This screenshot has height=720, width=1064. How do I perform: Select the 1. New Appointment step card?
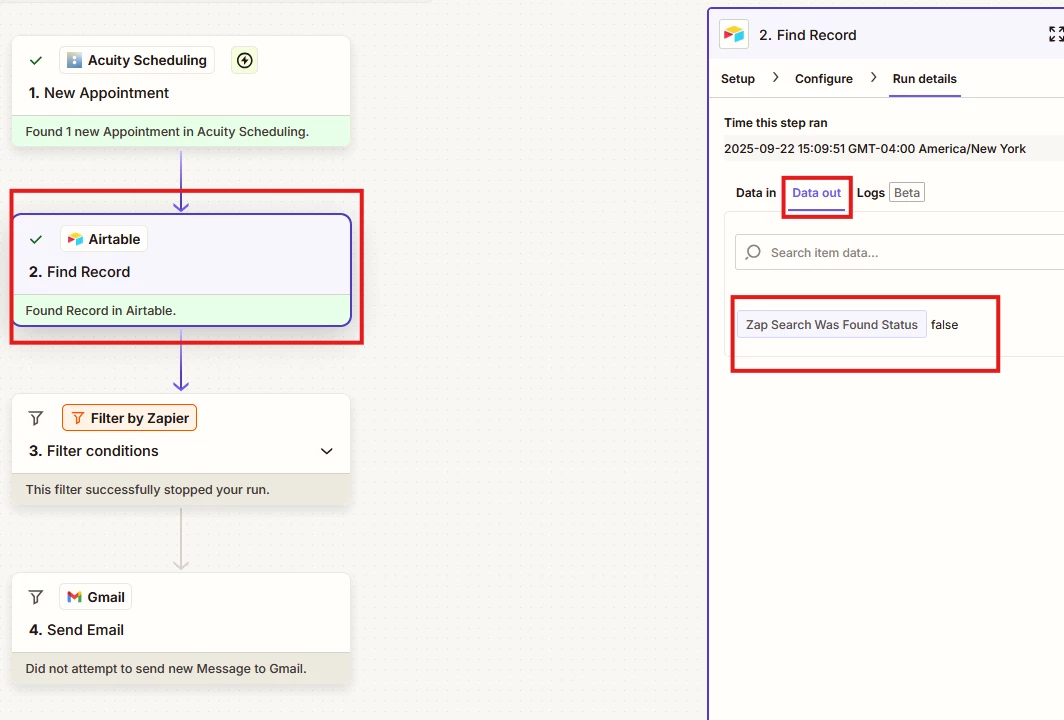(181, 91)
